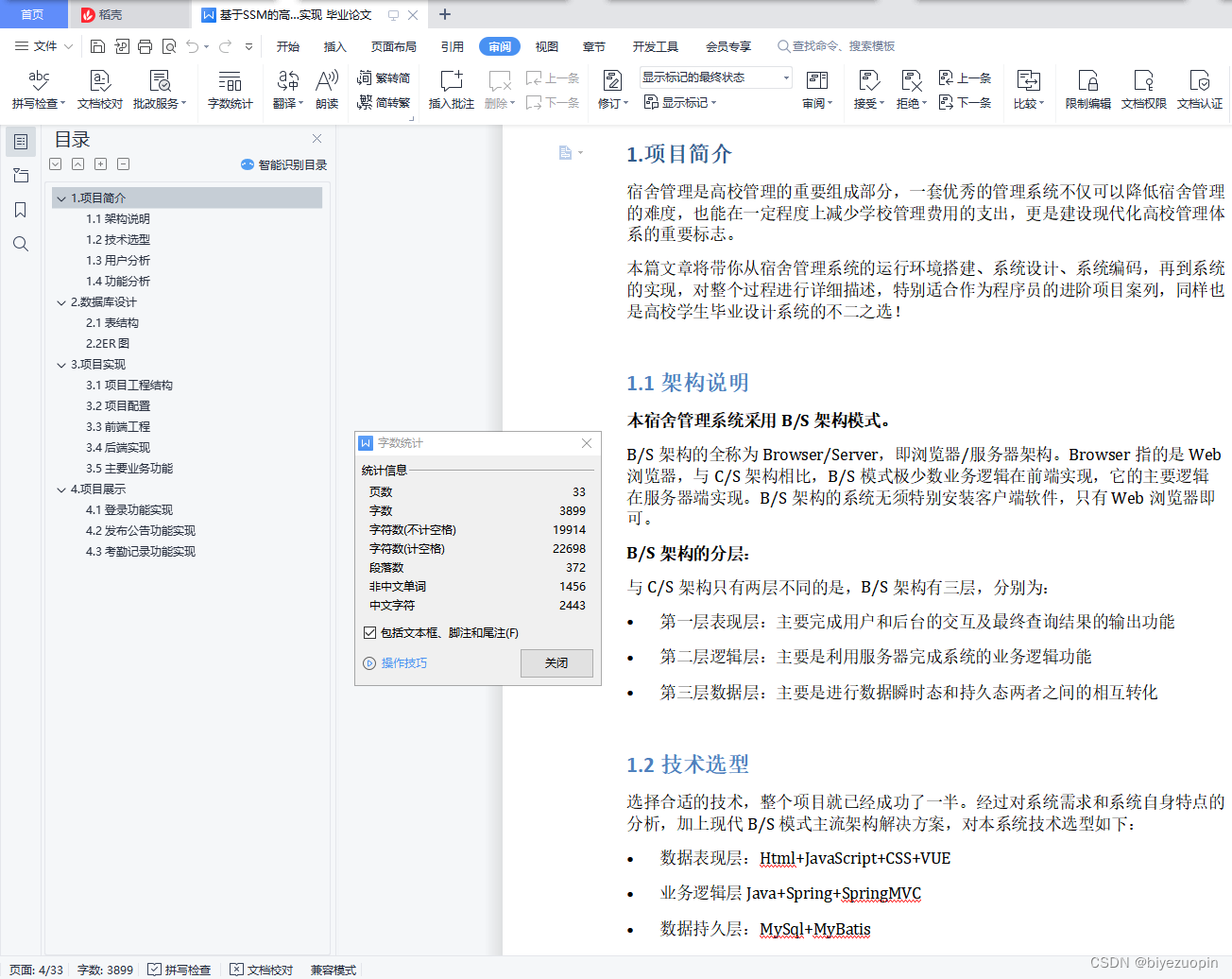The width and height of the screenshot is (1232, 979).
Task: Toggle 拼写检查 in the status bar
Action: 180,970
